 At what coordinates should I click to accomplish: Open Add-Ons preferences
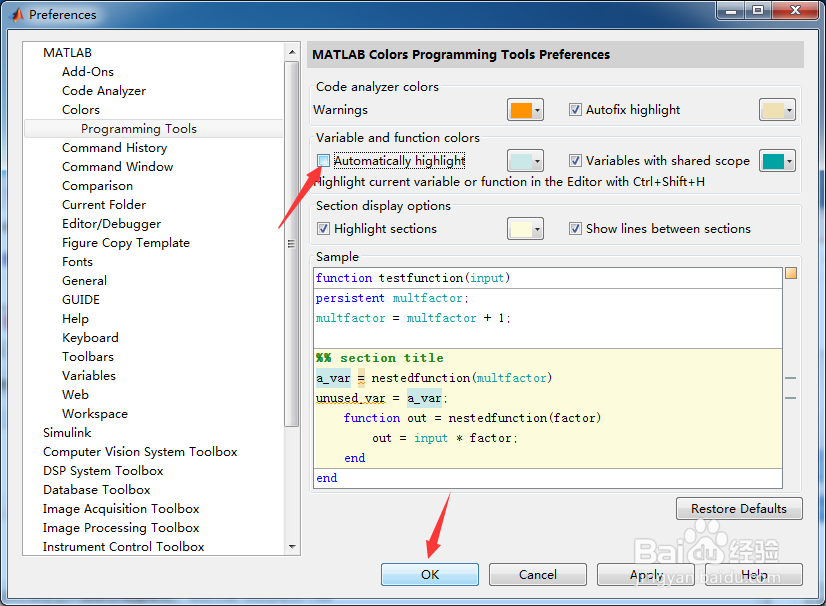coord(88,72)
